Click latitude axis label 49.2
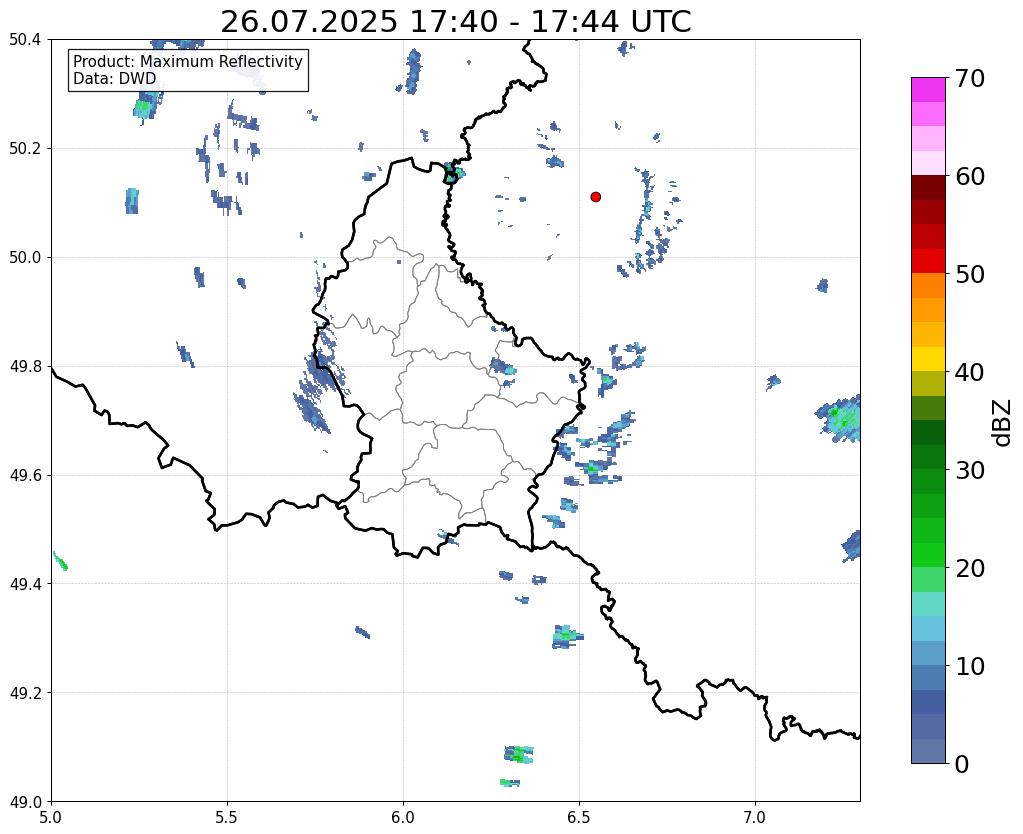 point(25,692)
